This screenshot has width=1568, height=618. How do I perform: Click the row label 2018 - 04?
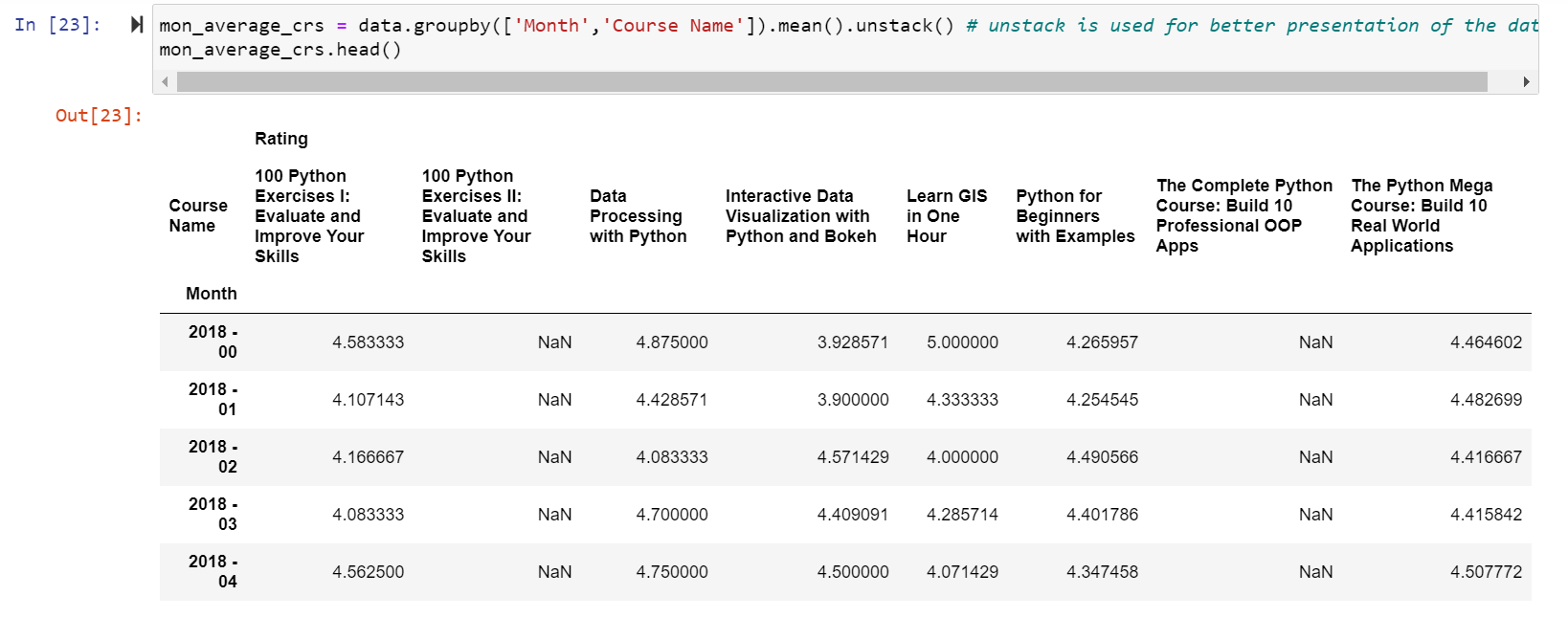pos(213,571)
